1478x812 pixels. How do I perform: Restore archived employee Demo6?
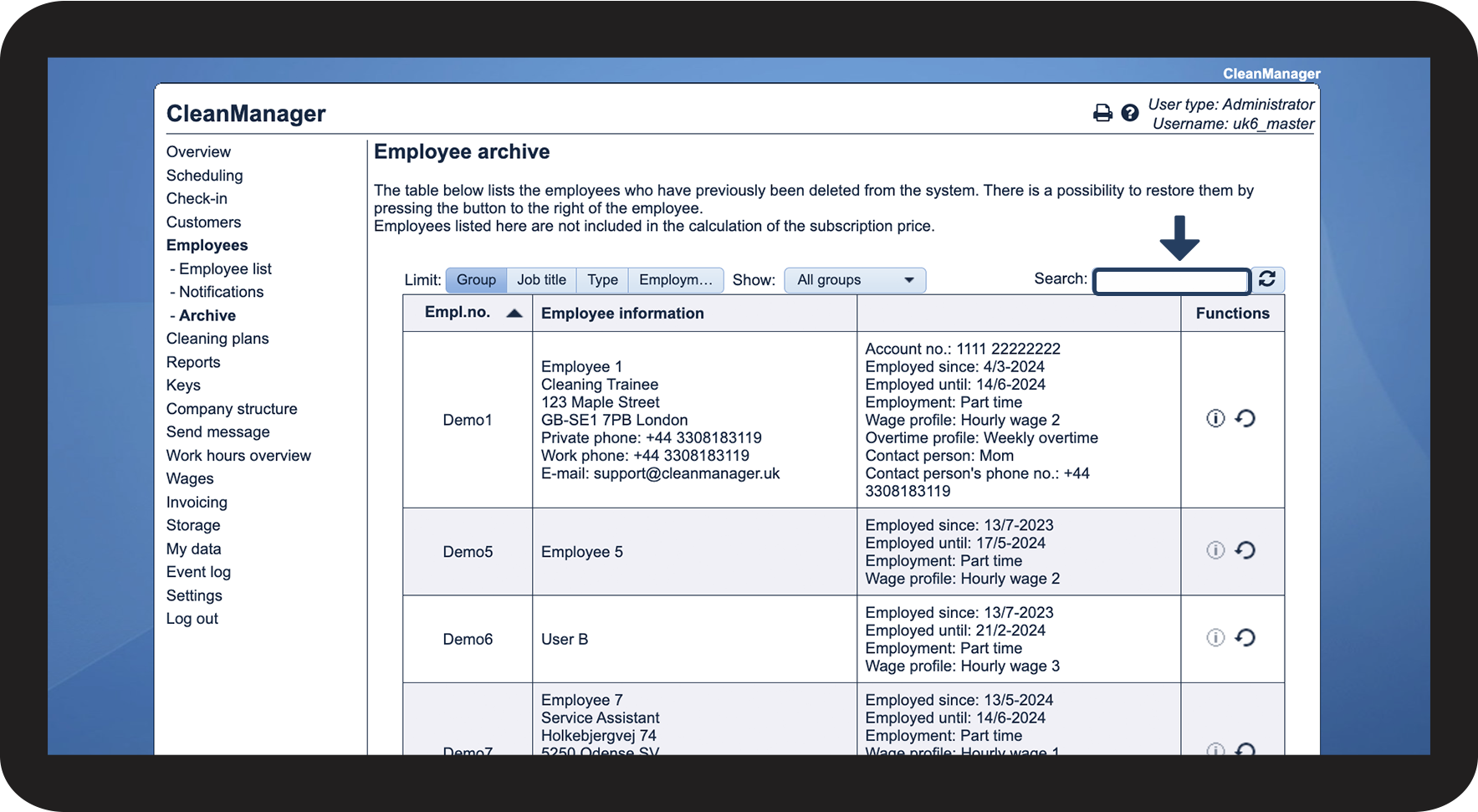pos(1245,638)
